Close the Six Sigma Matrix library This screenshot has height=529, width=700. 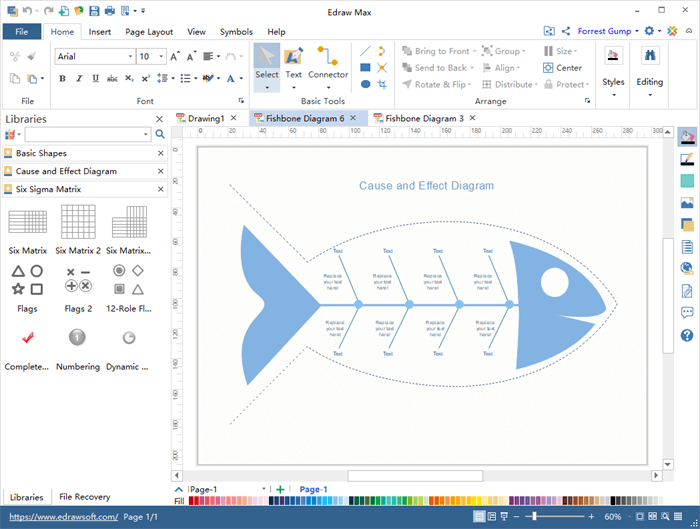pos(161,189)
